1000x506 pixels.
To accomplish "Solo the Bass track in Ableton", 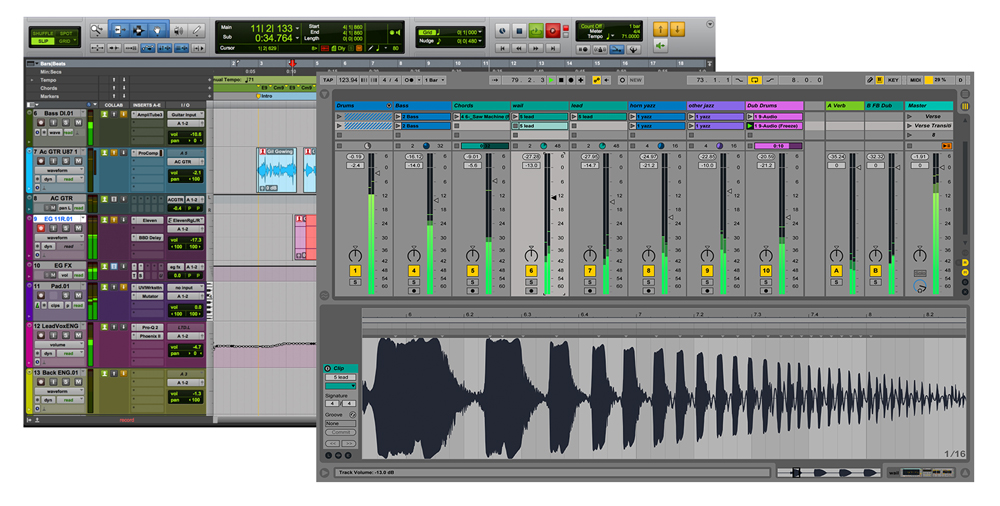I will (x=413, y=282).
